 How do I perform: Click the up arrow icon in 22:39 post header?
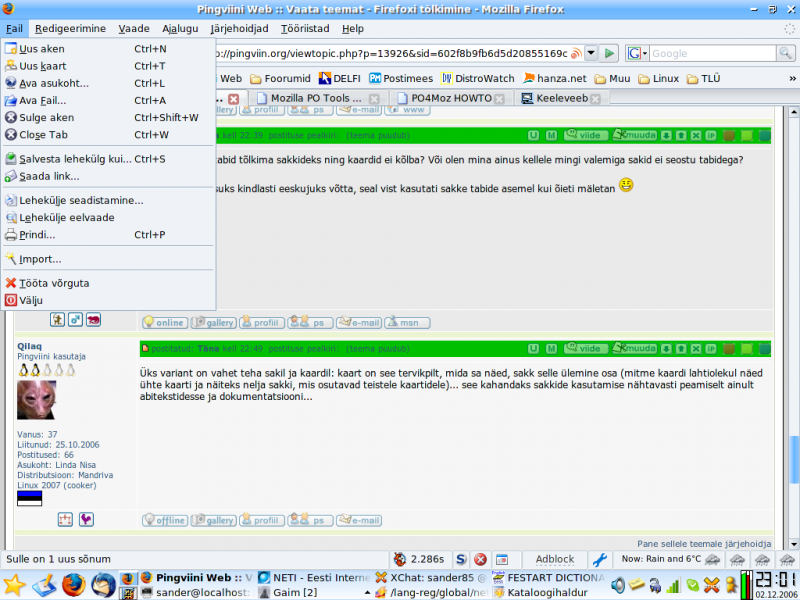(x=681, y=135)
